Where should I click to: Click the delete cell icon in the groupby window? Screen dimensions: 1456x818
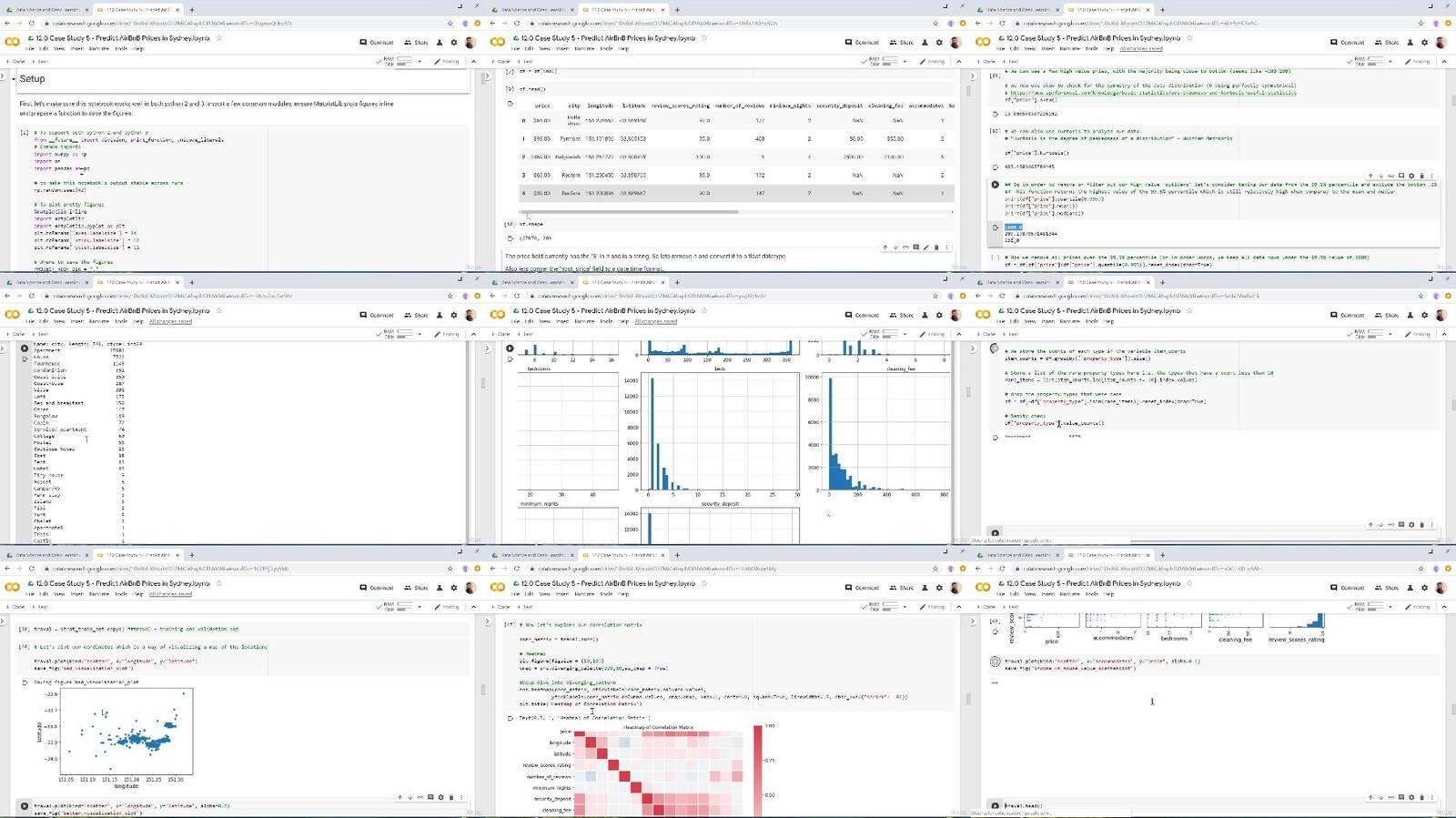pyautogui.click(x=1421, y=525)
